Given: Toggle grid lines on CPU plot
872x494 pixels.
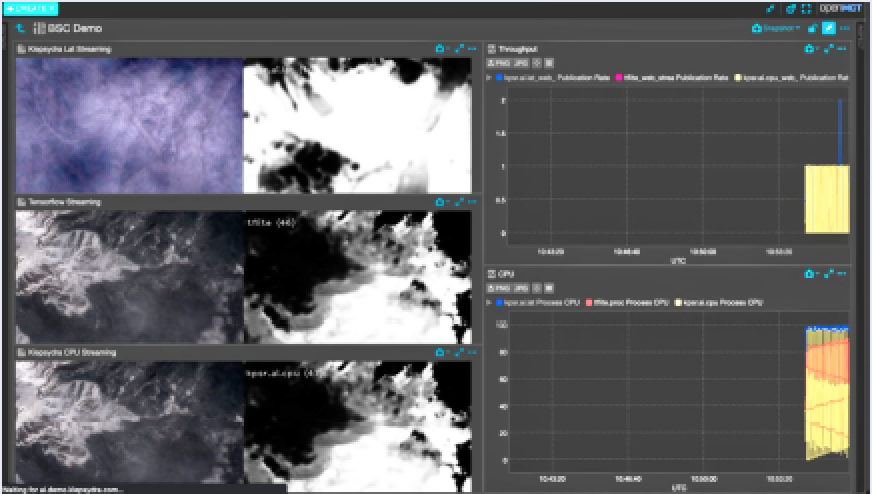Looking at the screenshot, I should click(x=549, y=288).
